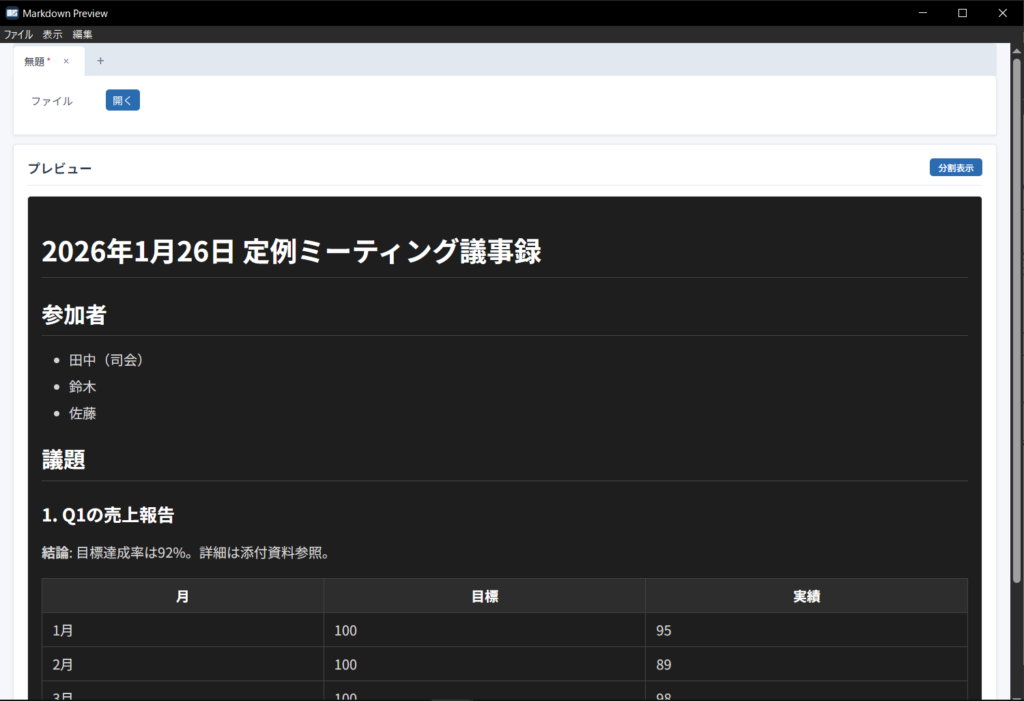Close the 無題 tab with its × icon
1024x701 pixels.
pyautogui.click(x=66, y=61)
